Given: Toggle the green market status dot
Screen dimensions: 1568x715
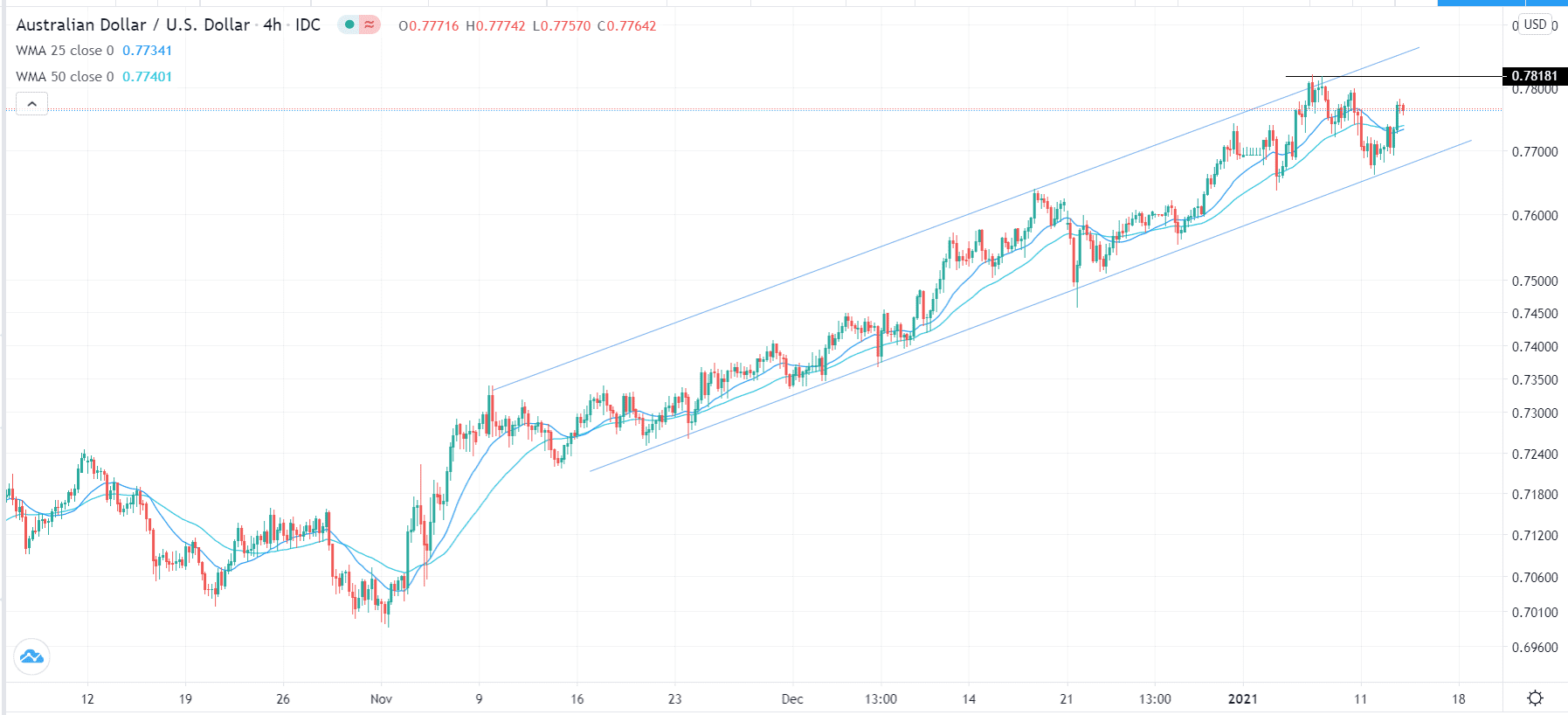Looking at the screenshot, I should tap(349, 25).
